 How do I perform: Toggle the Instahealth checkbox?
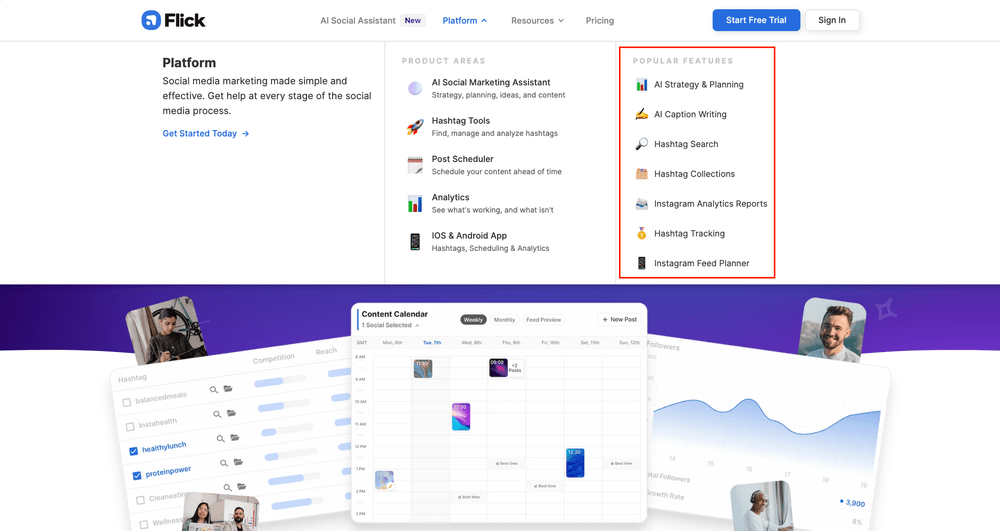130,426
